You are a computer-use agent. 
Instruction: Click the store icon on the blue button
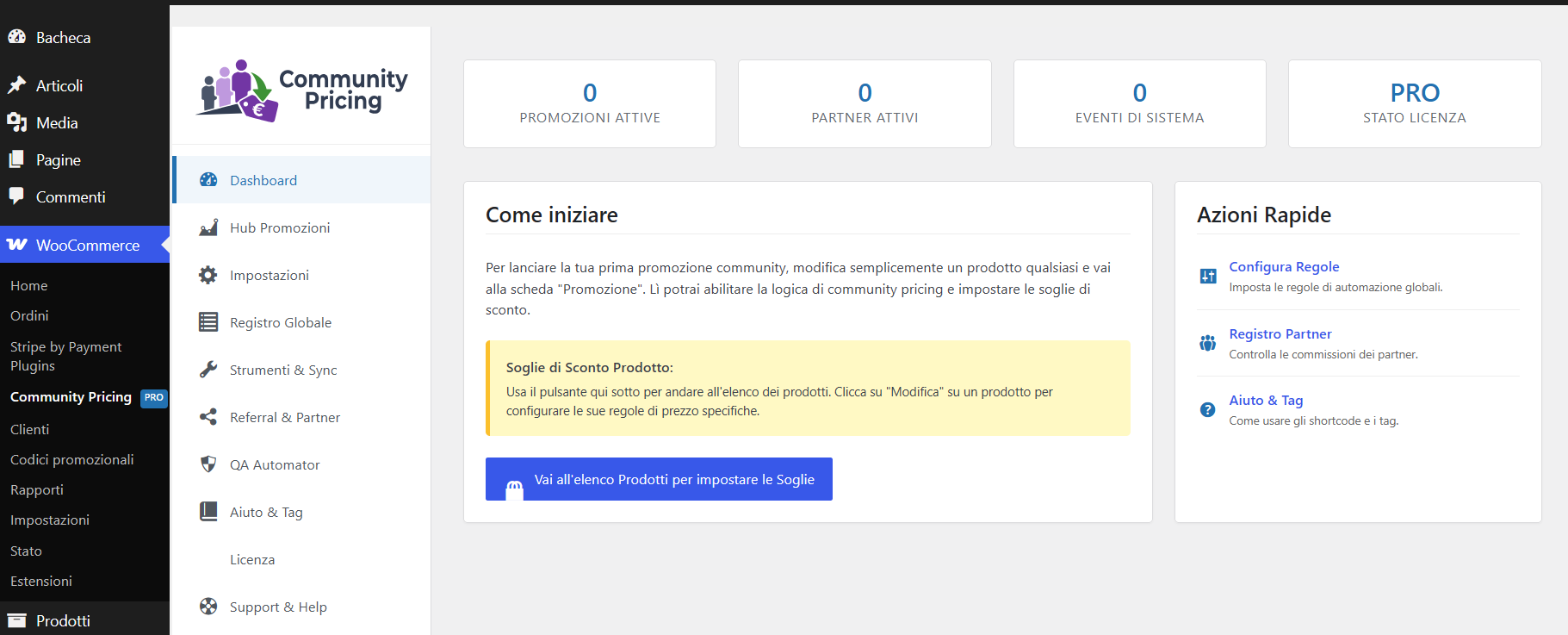[x=514, y=489]
